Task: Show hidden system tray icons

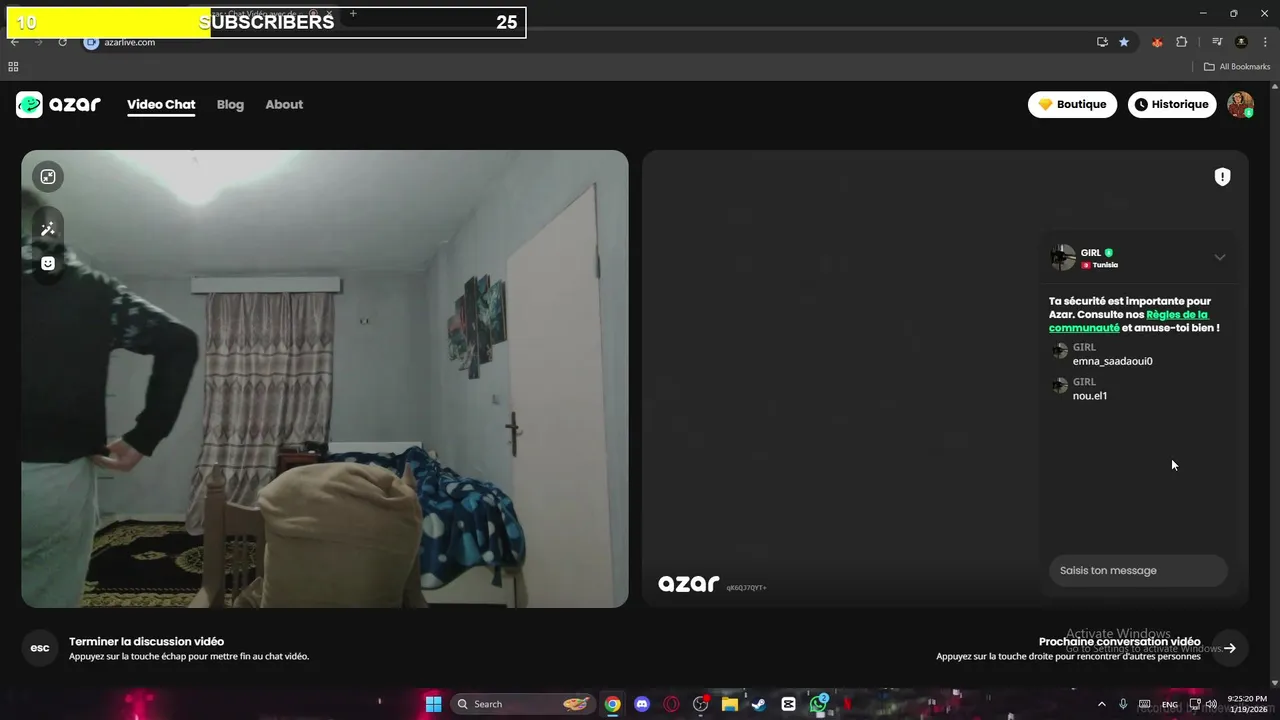Action: pos(1102,704)
